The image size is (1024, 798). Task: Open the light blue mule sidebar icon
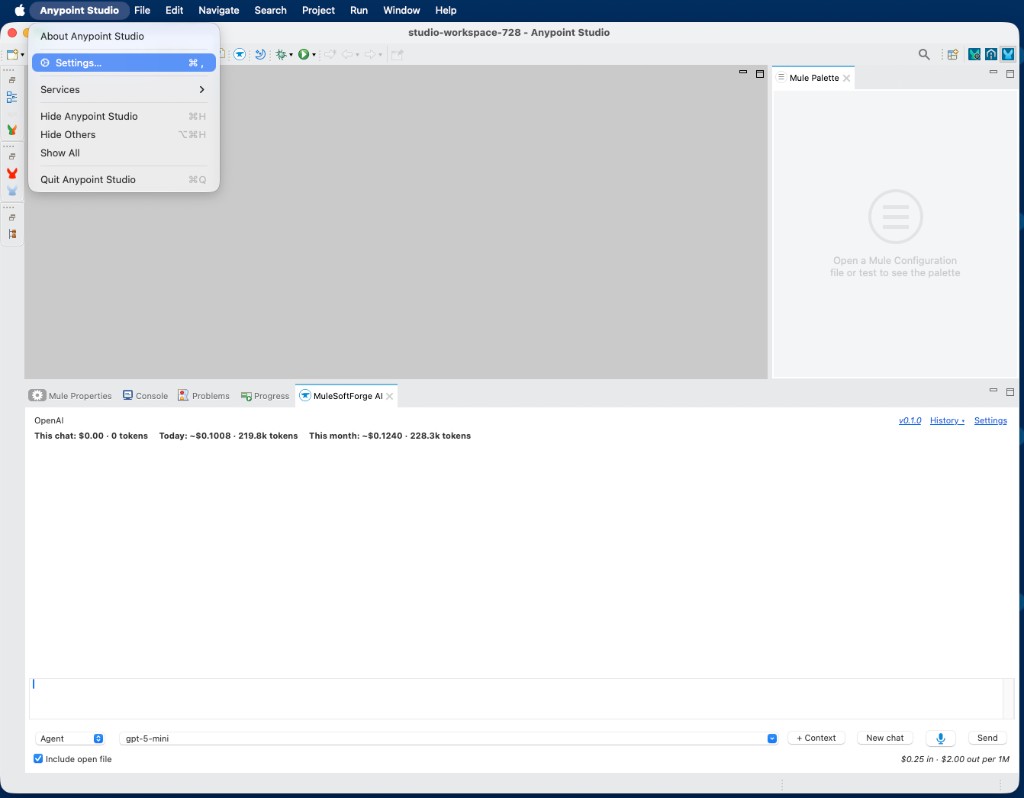click(x=12, y=191)
